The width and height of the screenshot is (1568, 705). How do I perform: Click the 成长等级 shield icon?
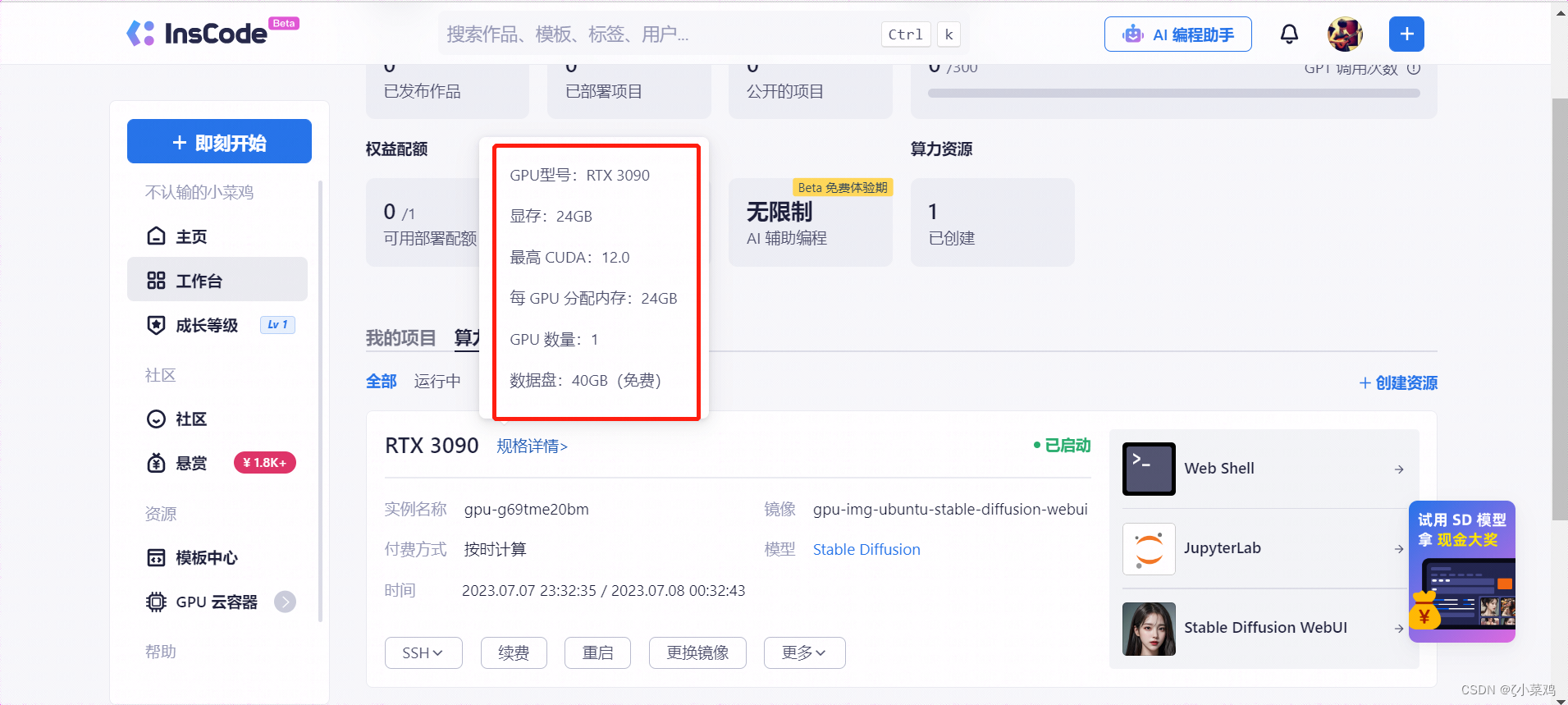[x=156, y=325]
